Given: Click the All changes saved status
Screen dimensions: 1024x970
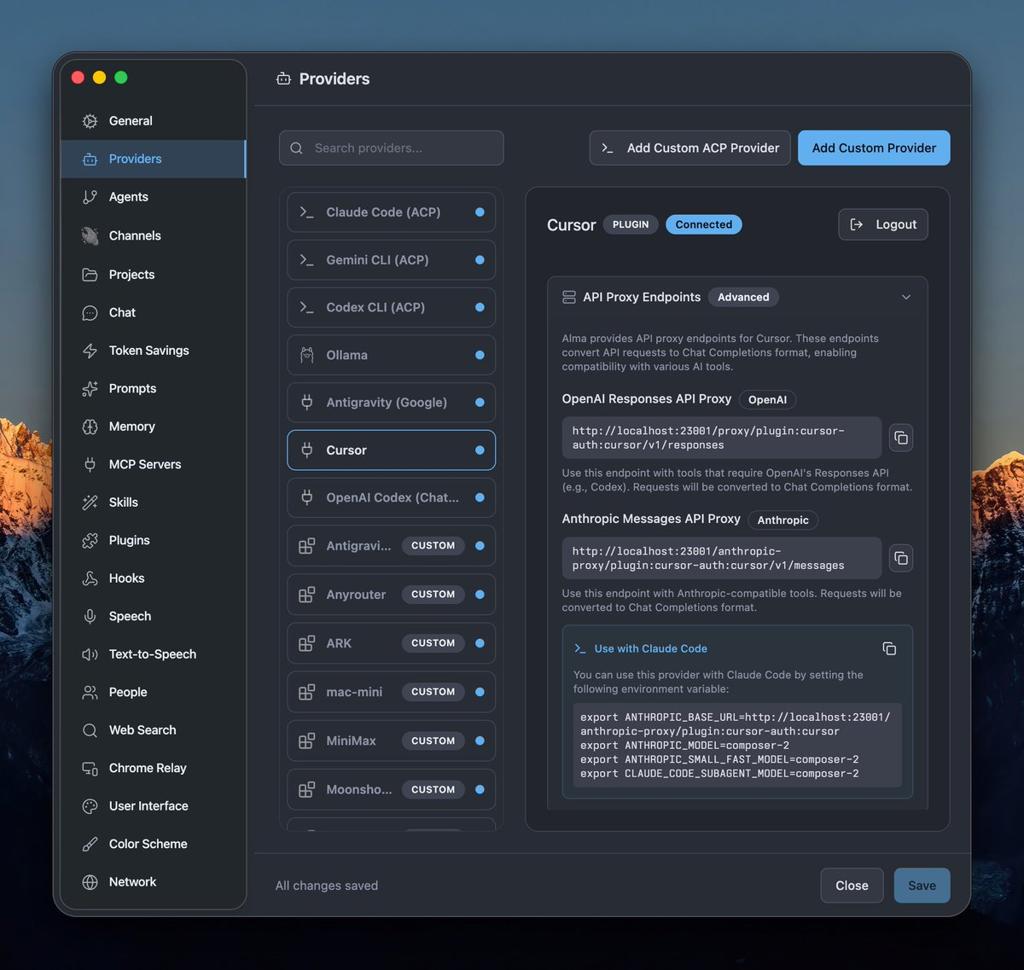Looking at the screenshot, I should point(327,886).
